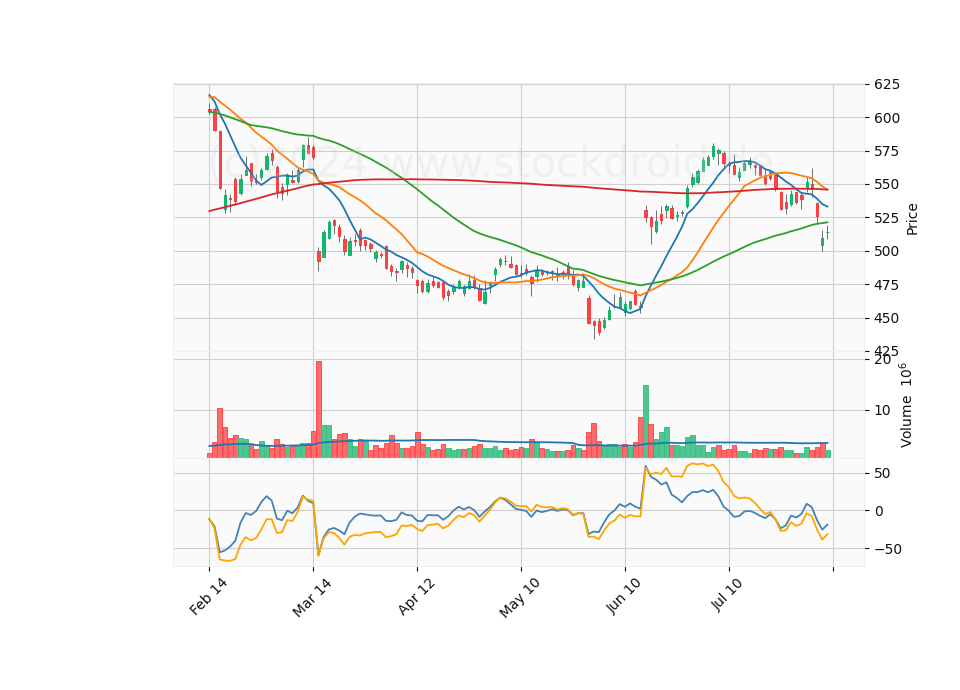The height and width of the screenshot is (690, 960).
Task: Click the 425 label at the Price axis bottom
Action: pos(887,351)
